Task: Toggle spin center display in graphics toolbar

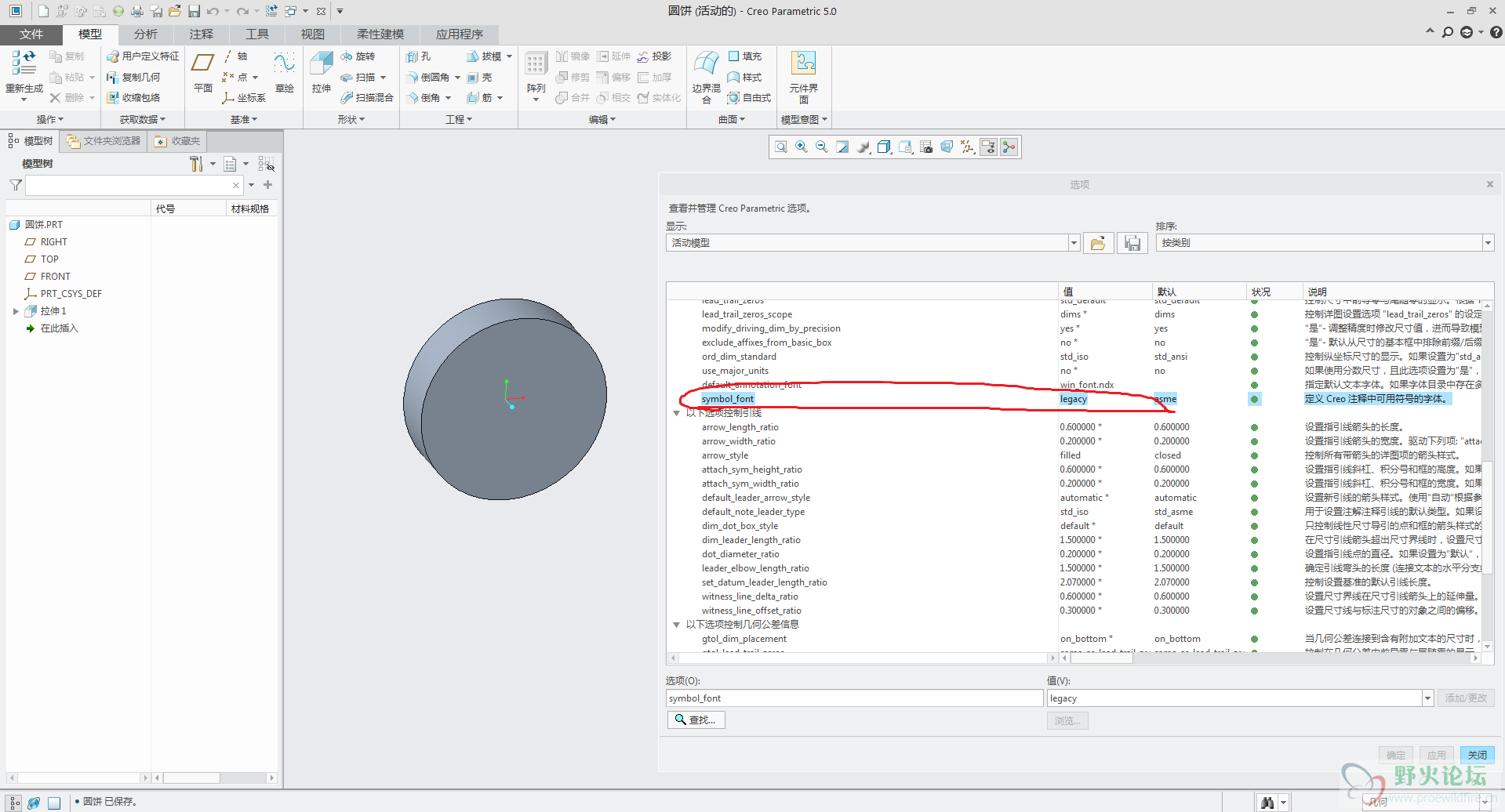Action: pyautogui.click(x=1009, y=147)
